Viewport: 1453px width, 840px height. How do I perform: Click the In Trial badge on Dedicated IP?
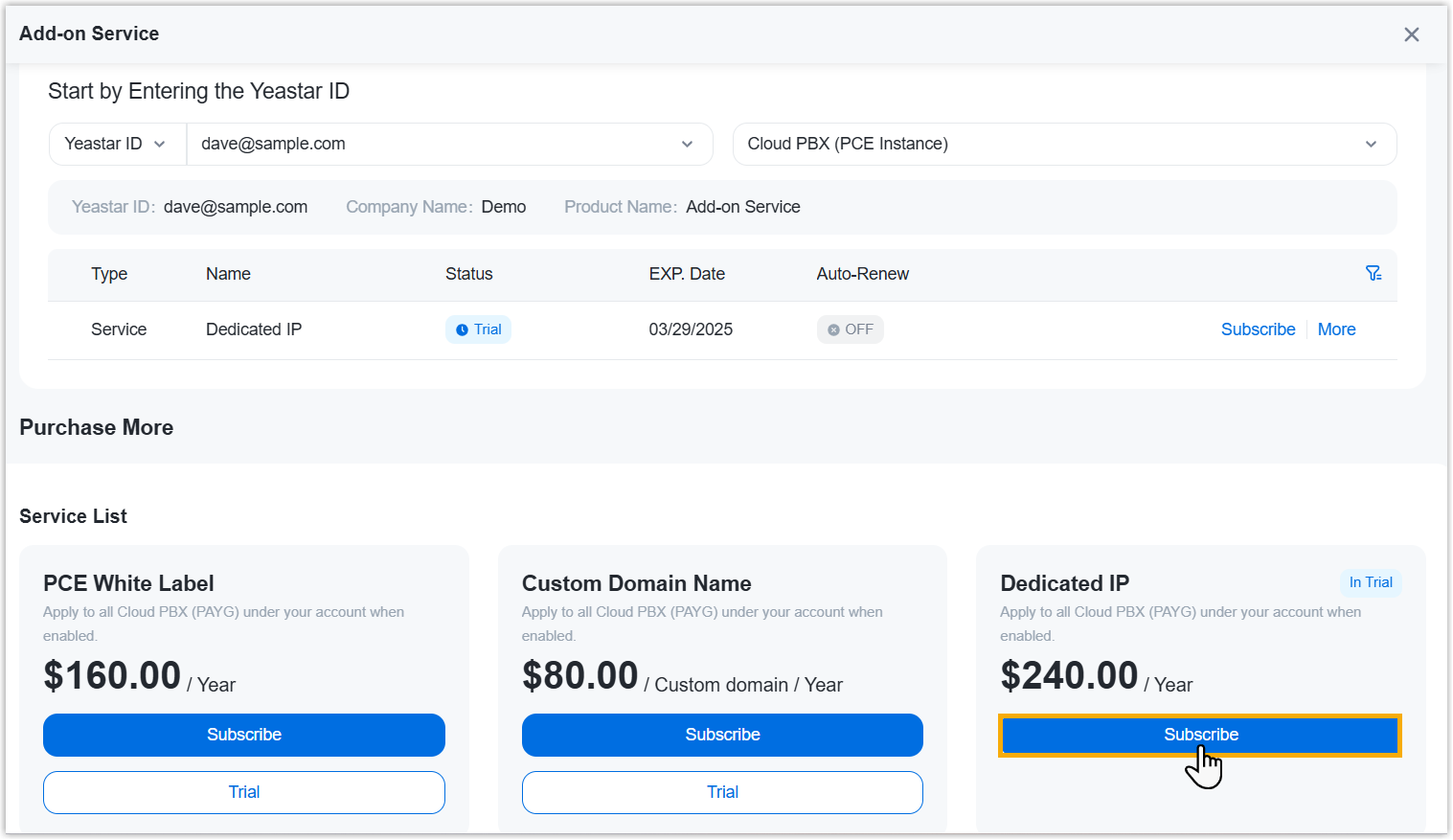(1370, 582)
